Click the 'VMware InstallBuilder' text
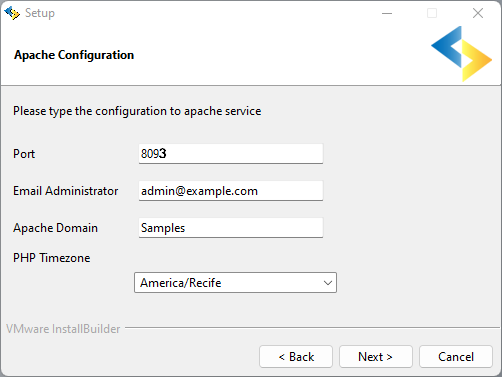 (63, 329)
